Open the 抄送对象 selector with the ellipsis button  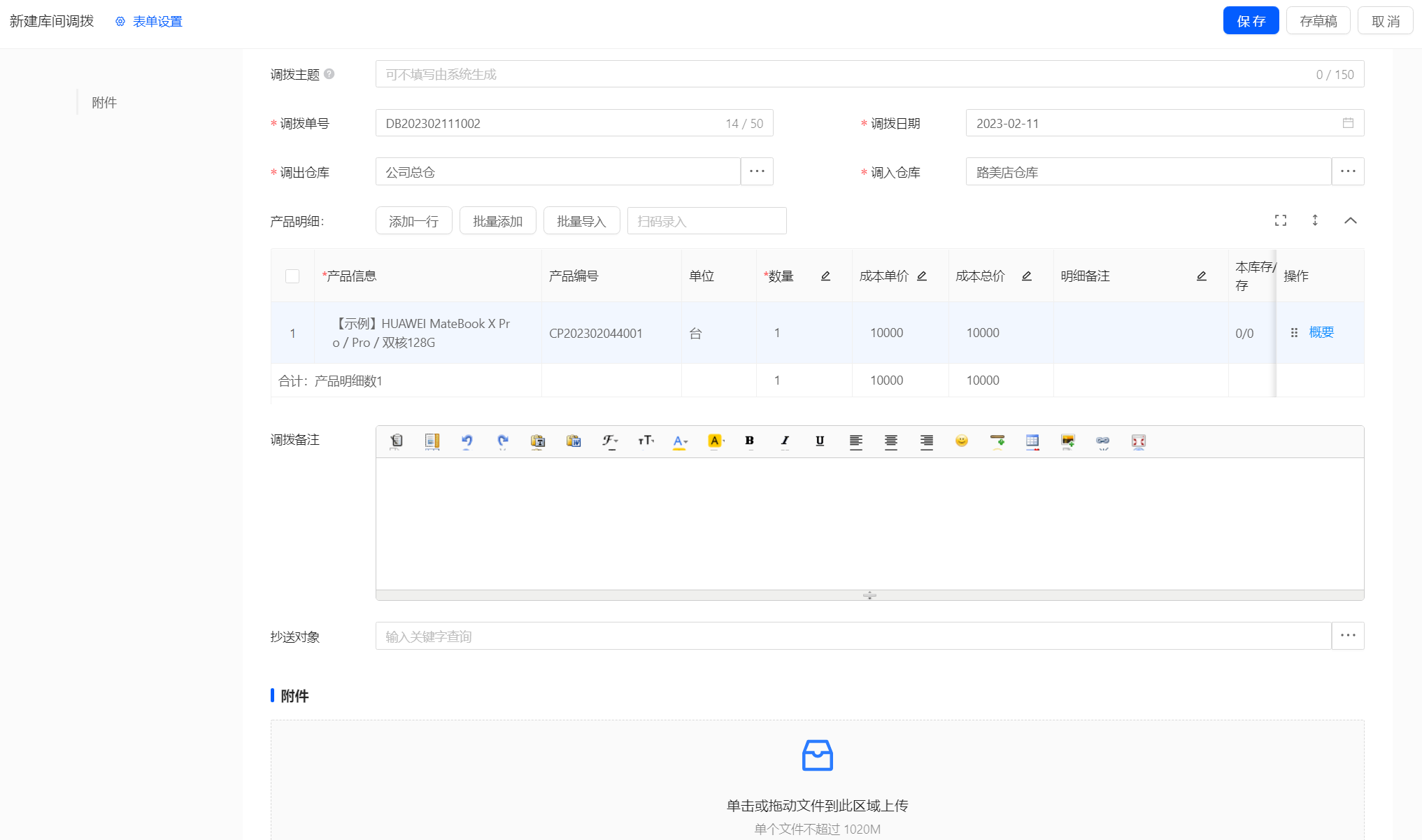click(x=1348, y=636)
